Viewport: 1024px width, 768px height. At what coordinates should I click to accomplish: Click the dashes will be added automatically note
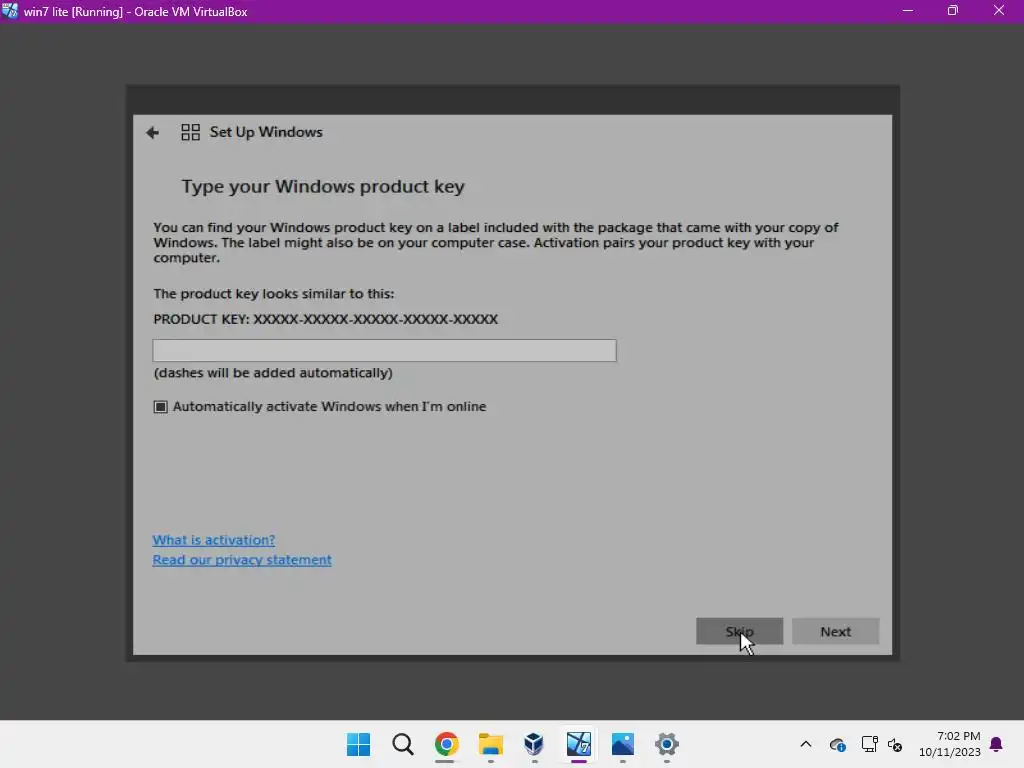(x=273, y=373)
